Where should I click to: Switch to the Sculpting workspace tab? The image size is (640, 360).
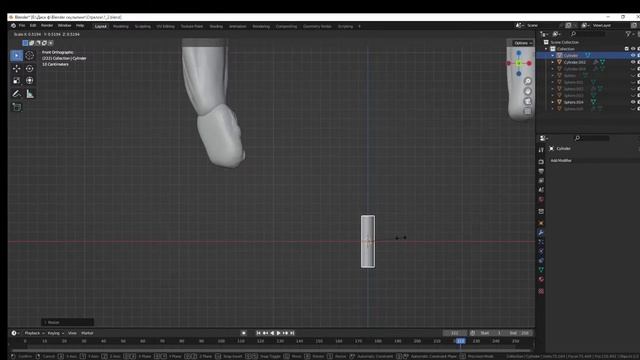click(142, 26)
